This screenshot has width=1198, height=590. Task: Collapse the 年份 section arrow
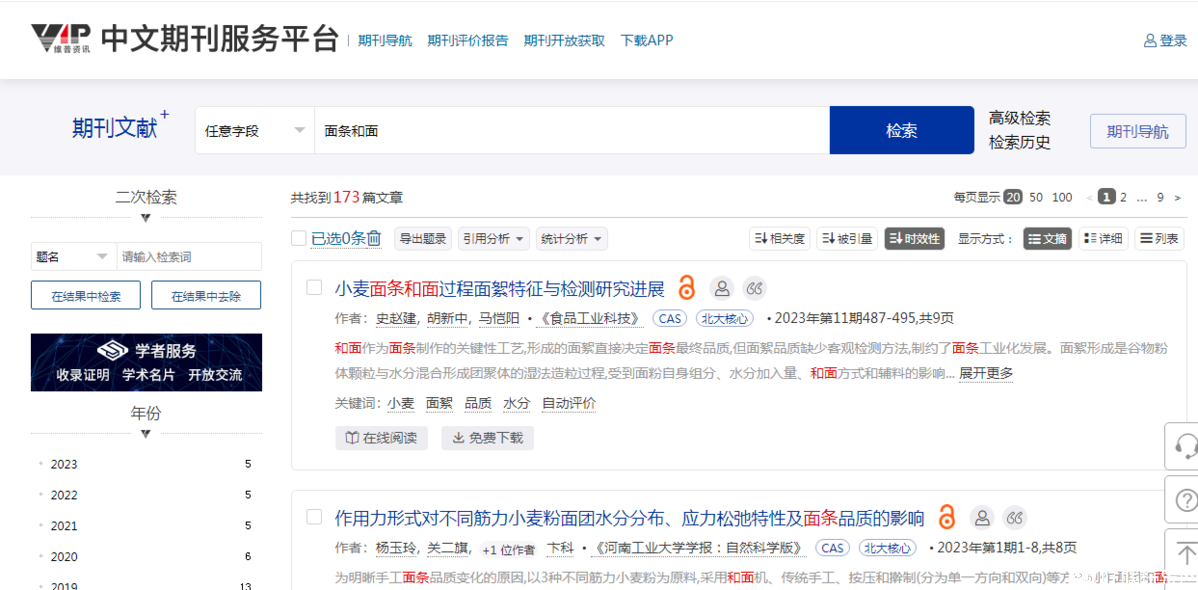[146, 434]
